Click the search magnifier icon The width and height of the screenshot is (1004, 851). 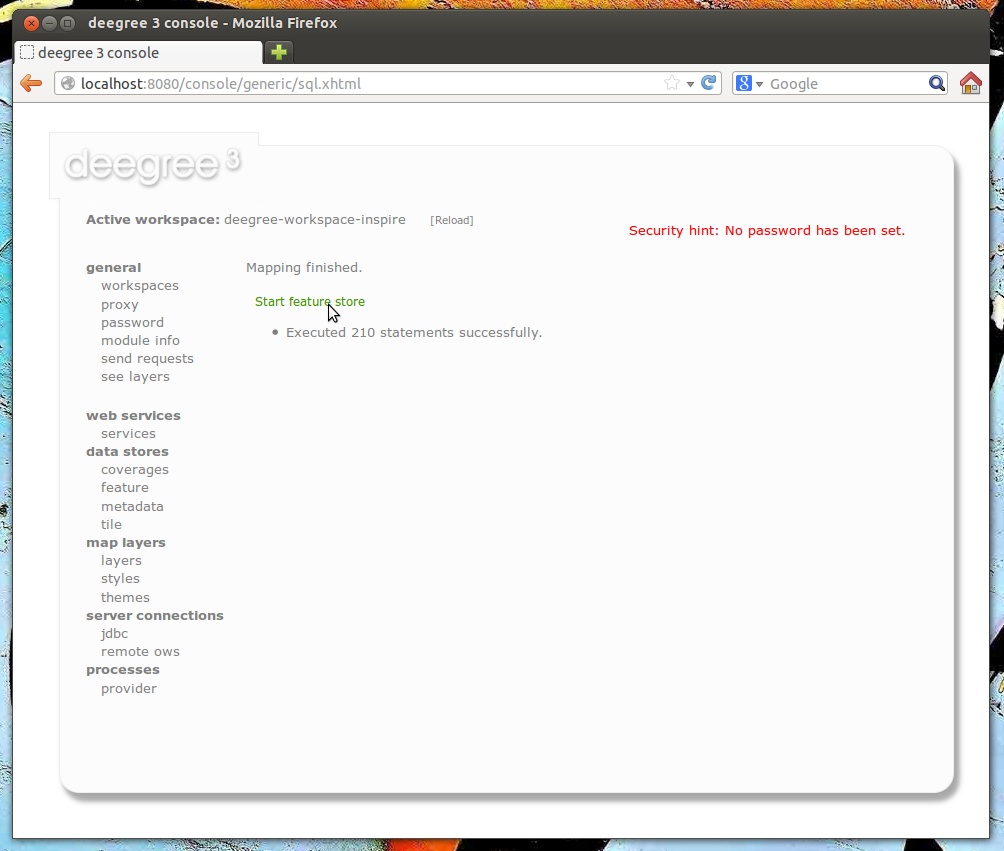click(x=936, y=84)
